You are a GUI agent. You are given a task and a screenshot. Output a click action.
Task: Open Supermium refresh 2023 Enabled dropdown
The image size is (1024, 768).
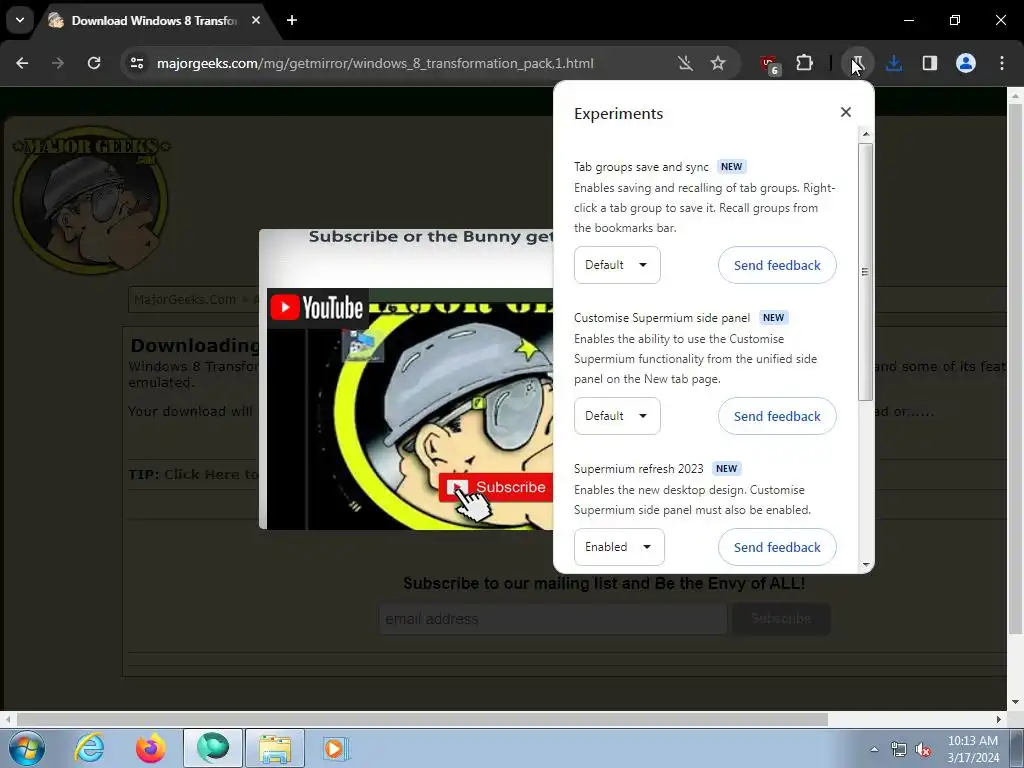tap(619, 547)
